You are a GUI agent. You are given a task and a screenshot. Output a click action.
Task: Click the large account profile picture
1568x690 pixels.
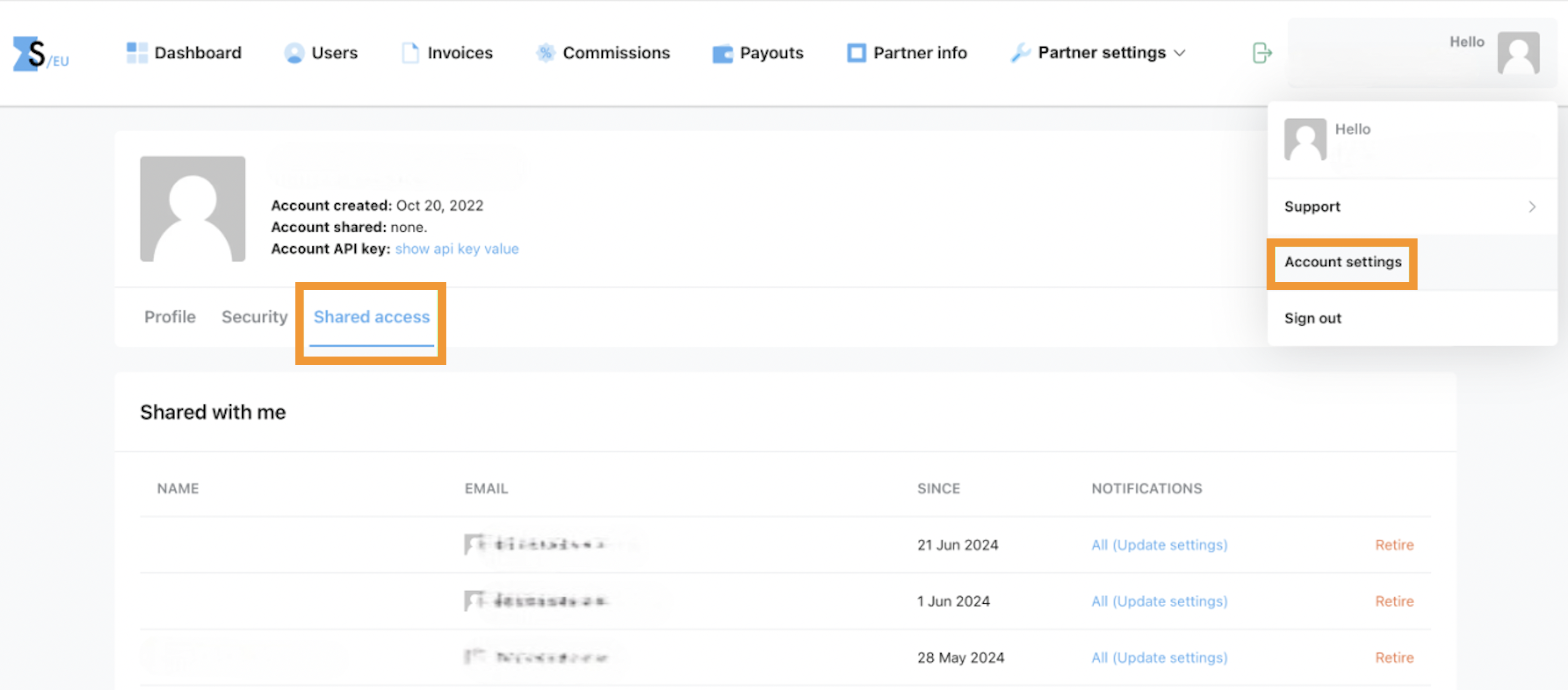[192, 209]
